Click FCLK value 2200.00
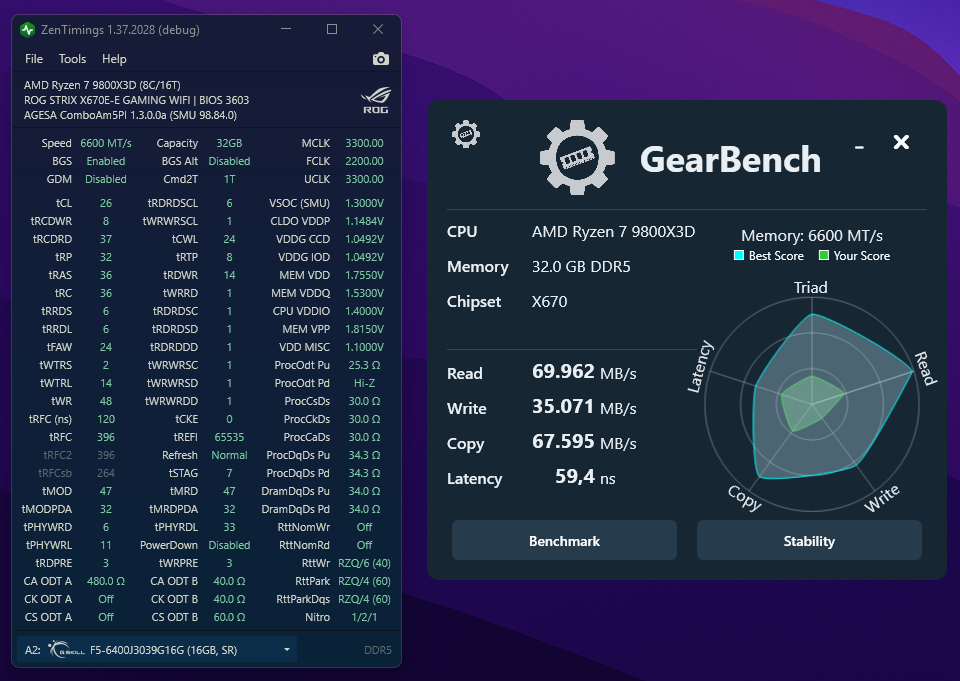This screenshot has height=681, width=960. [x=364, y=161]
